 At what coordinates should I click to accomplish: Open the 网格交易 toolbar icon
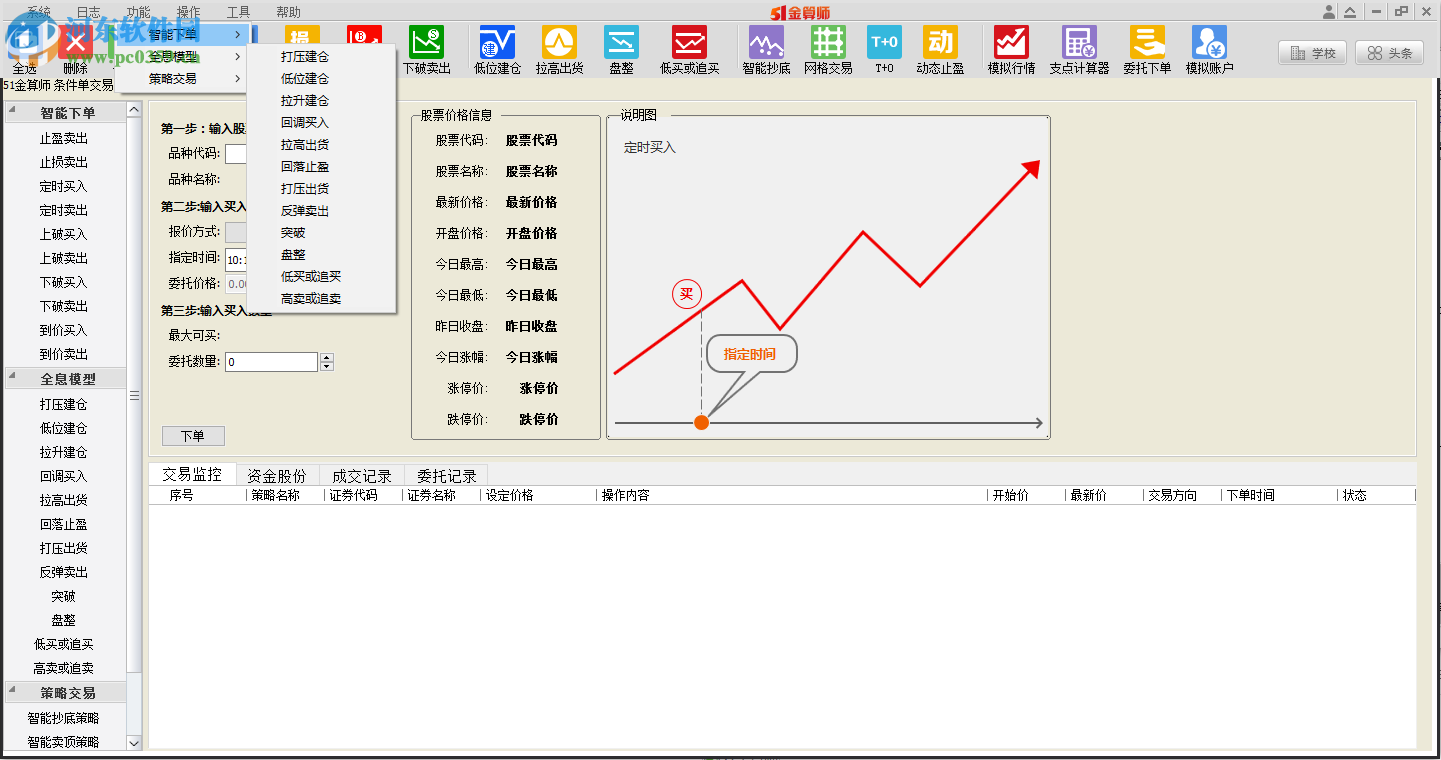tap(828, 47)
